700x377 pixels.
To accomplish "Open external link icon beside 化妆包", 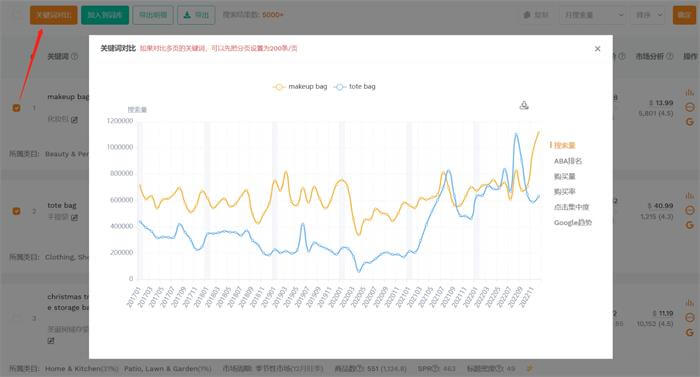I will (x=74, y=120).
